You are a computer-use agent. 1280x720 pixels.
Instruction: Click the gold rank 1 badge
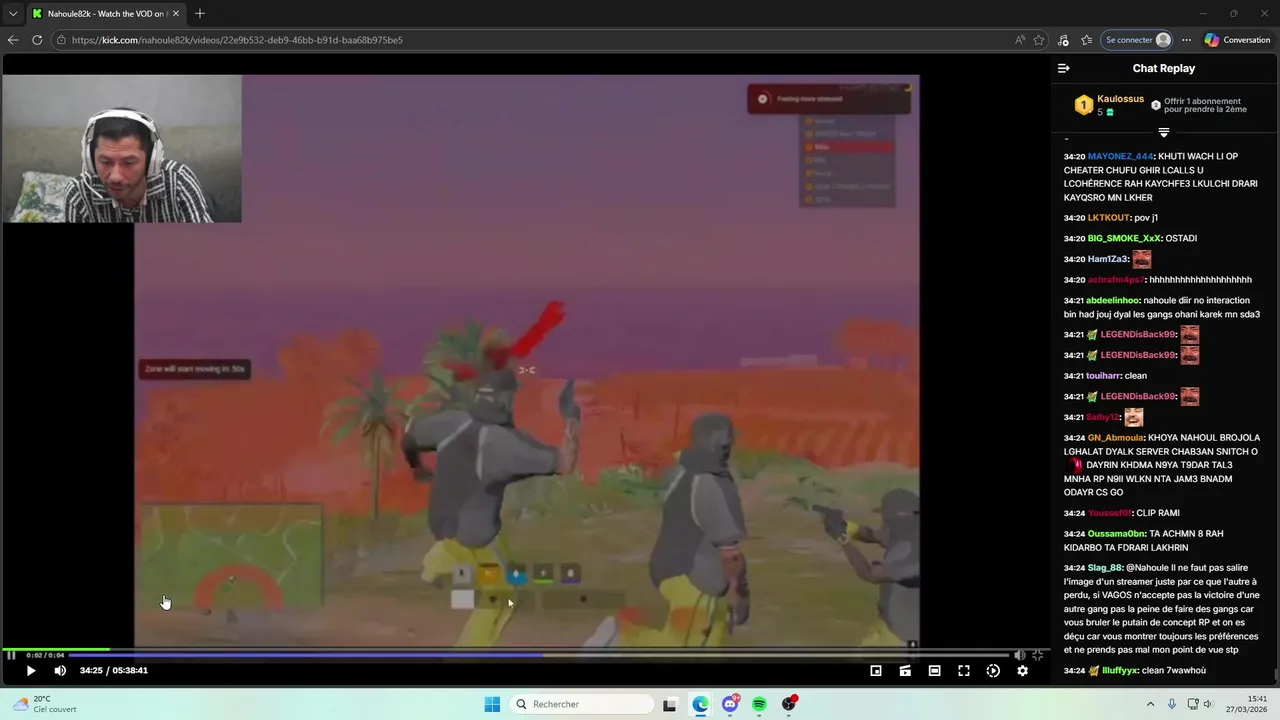click(x=1083, y=105)
